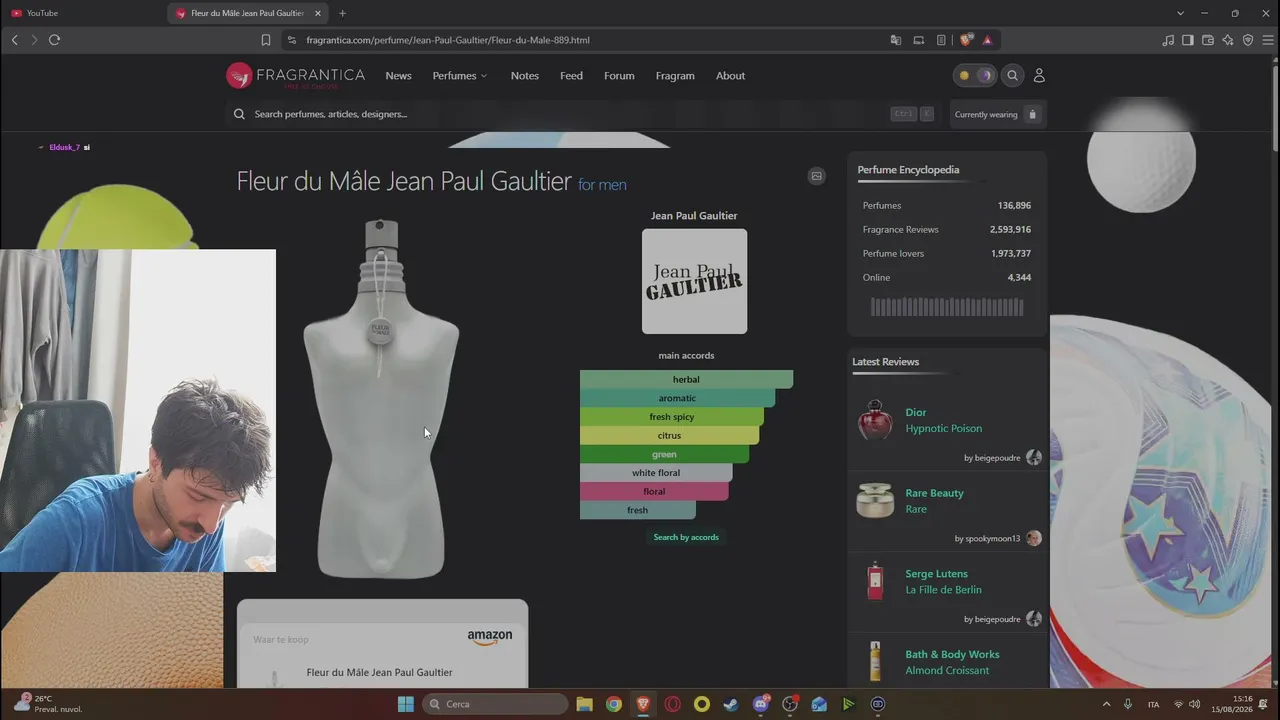Viewport: 1280px width, 720px height.
Task: Click the image gallery icon beside perfume title
Action: coord(817,176)
